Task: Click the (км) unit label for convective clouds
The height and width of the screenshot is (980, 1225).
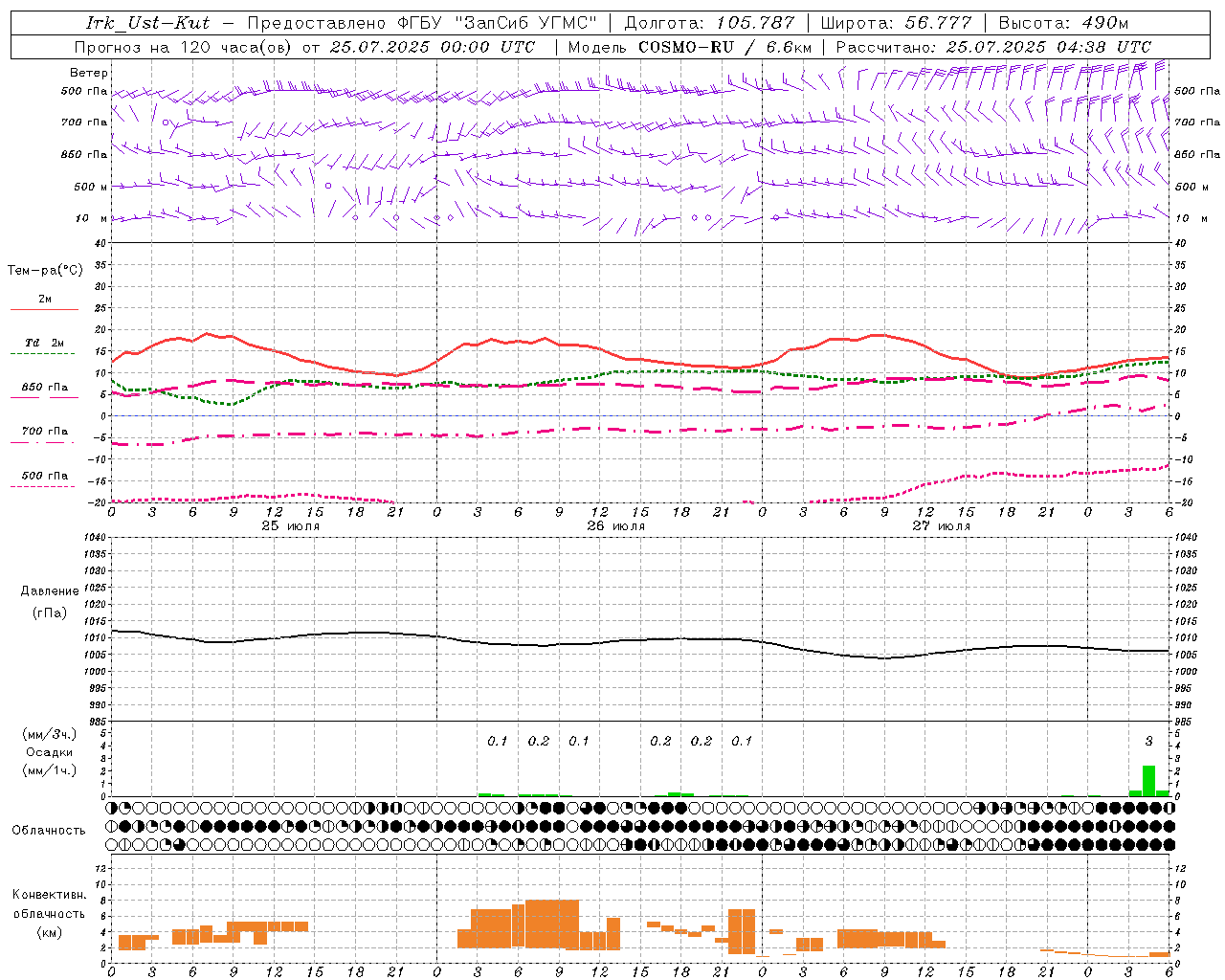Action: click(x=51, y=932)
